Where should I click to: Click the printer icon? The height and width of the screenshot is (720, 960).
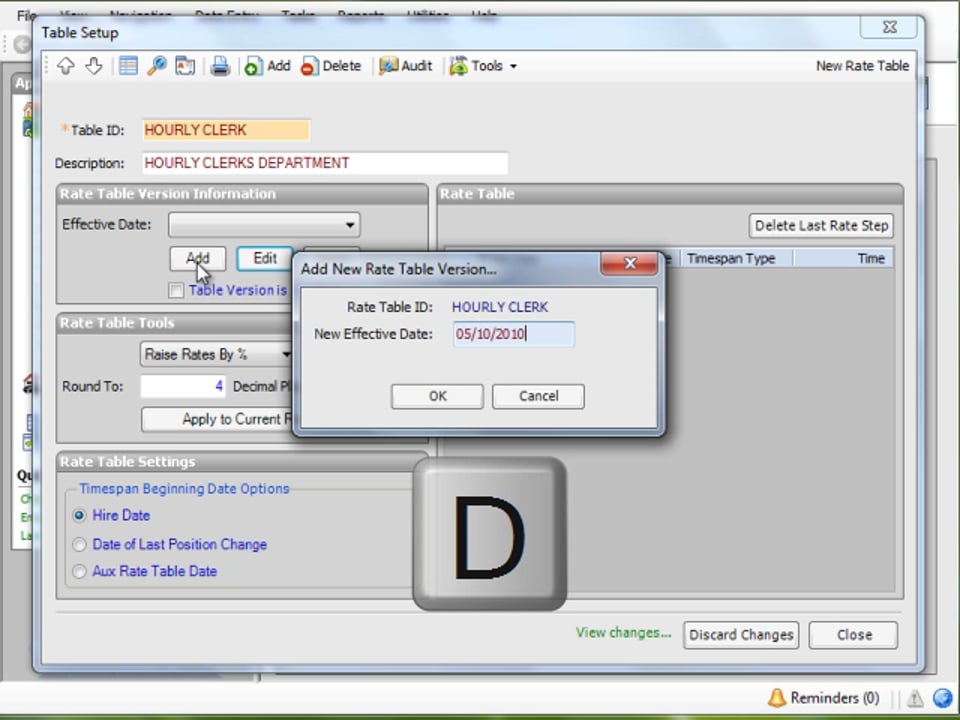click(x=220, y=66)
